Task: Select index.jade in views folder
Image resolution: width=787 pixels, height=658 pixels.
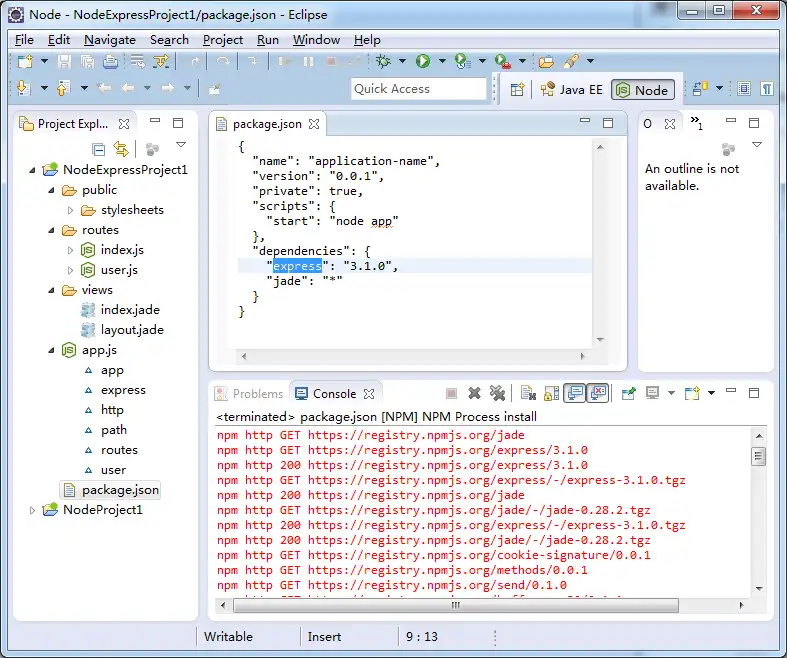Action: tap(120, 310)
